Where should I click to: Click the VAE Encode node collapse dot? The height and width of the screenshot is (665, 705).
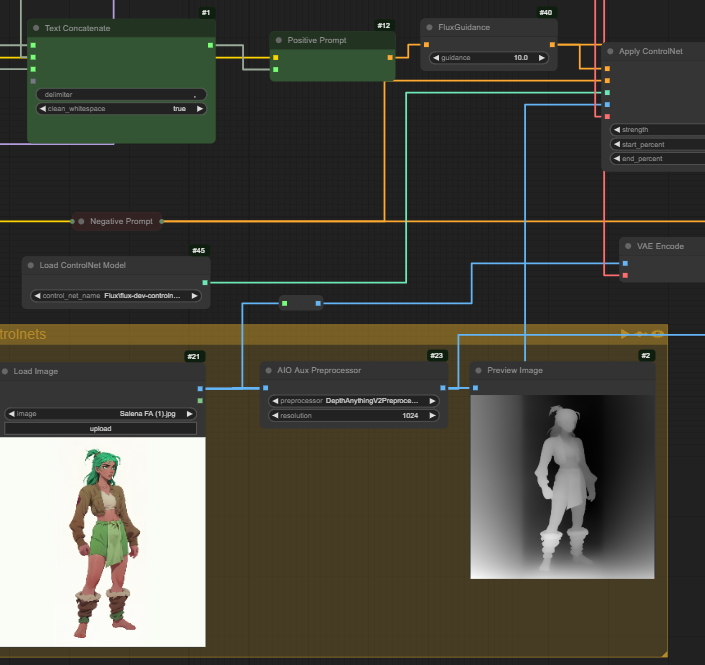click(x=627, y=245)
